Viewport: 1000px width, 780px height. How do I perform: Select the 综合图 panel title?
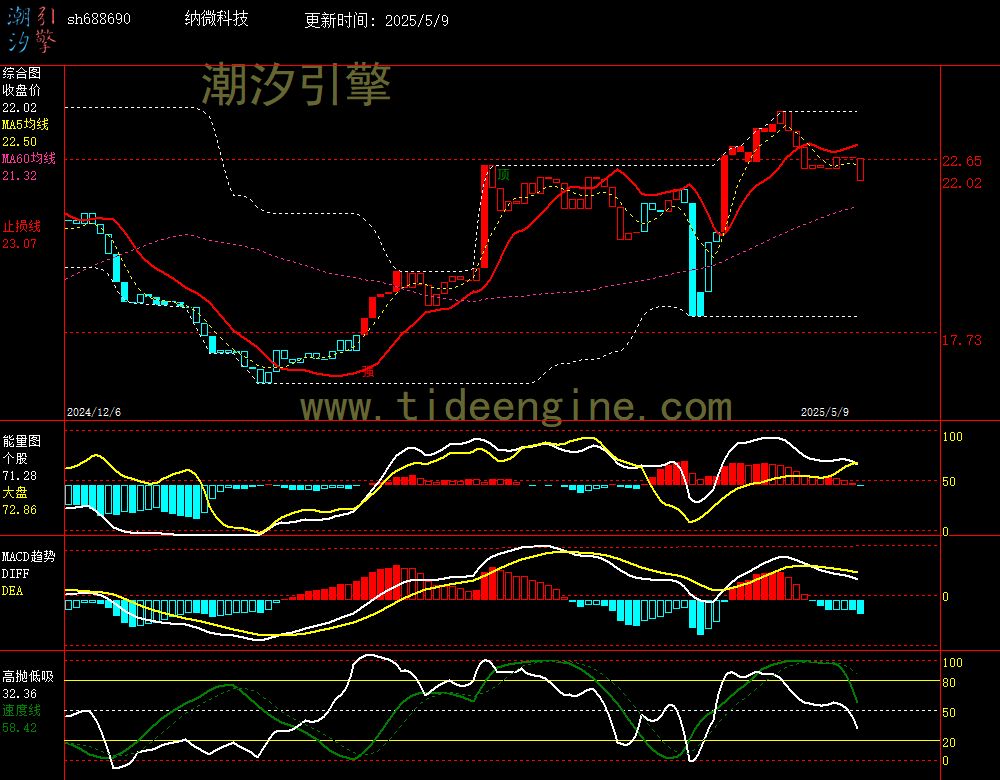point(22,73)
